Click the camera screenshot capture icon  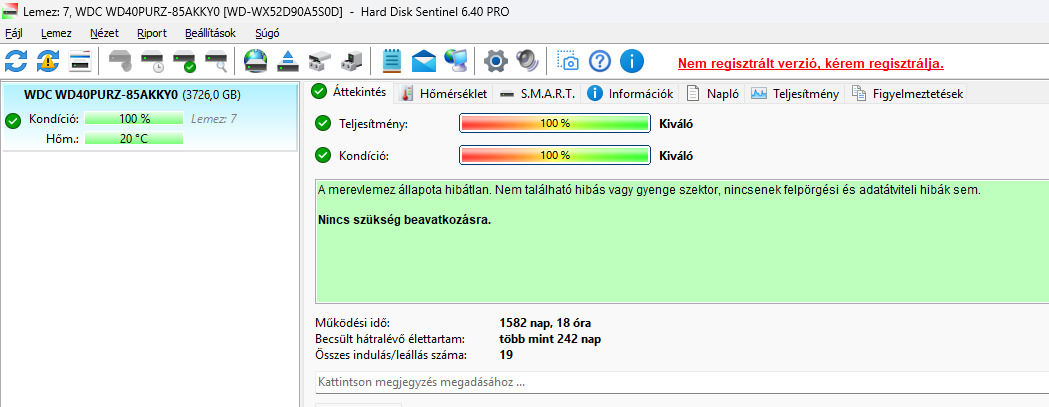(568, 62)
